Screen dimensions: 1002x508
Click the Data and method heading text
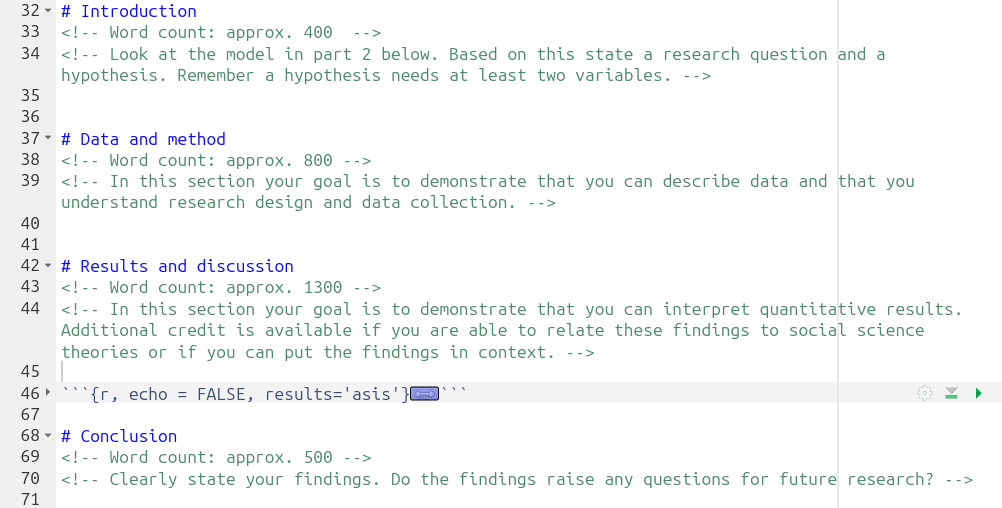[153, 139]
